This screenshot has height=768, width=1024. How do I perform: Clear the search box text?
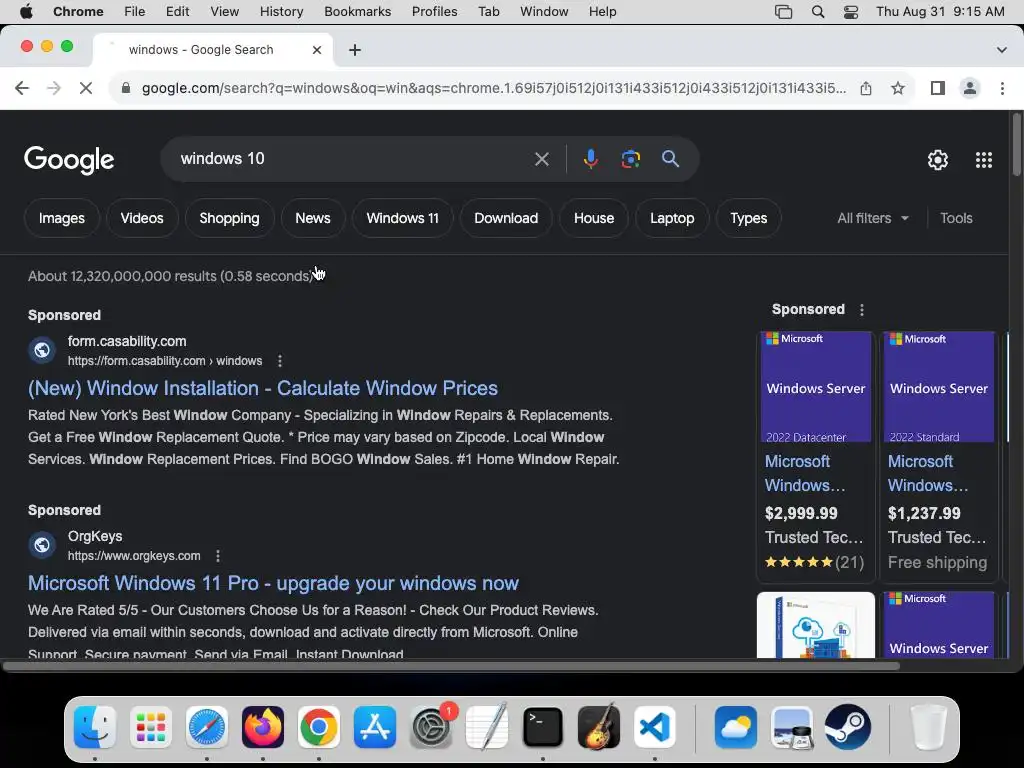tap(541, 159)
